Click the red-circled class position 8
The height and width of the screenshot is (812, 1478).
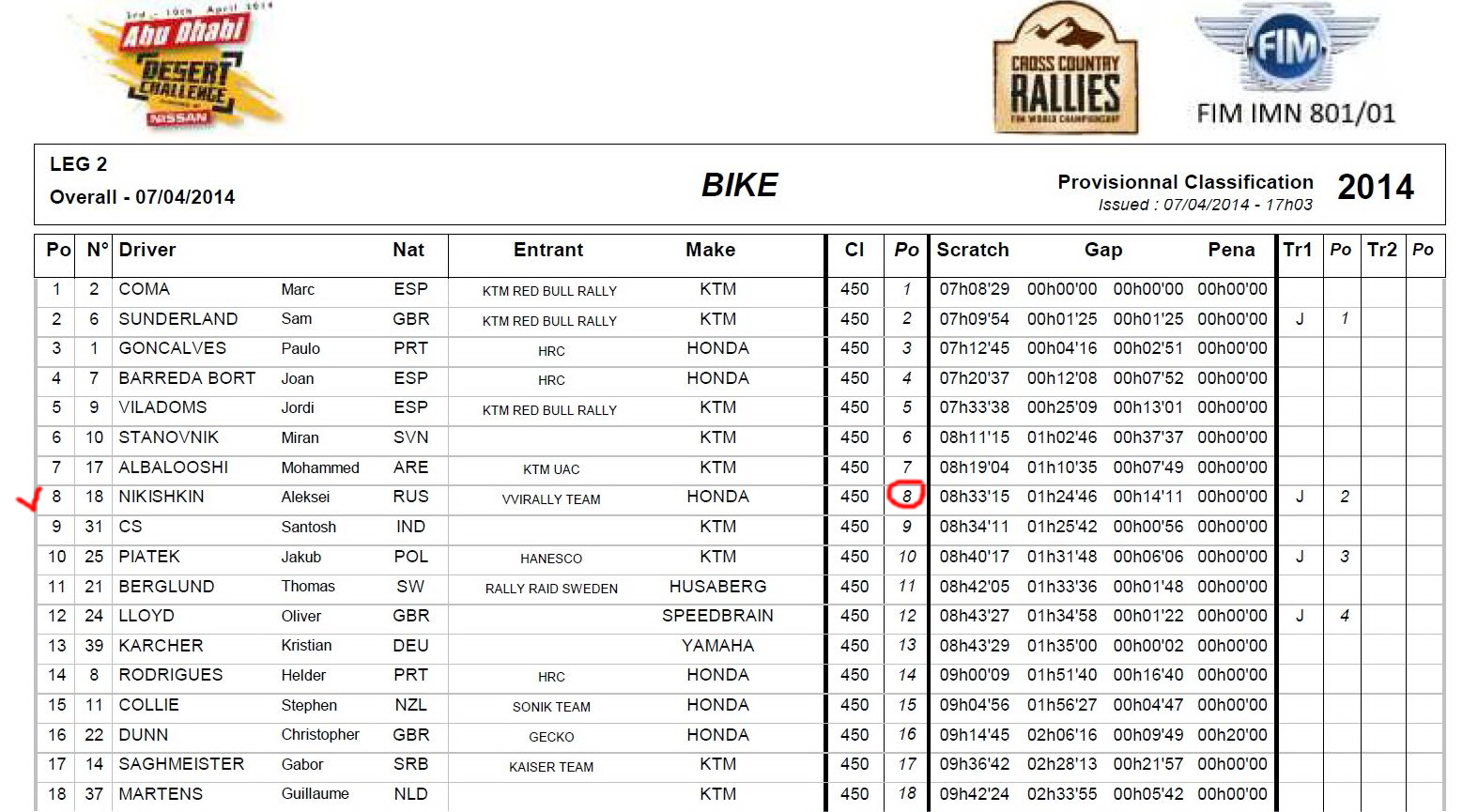[906, 496]
